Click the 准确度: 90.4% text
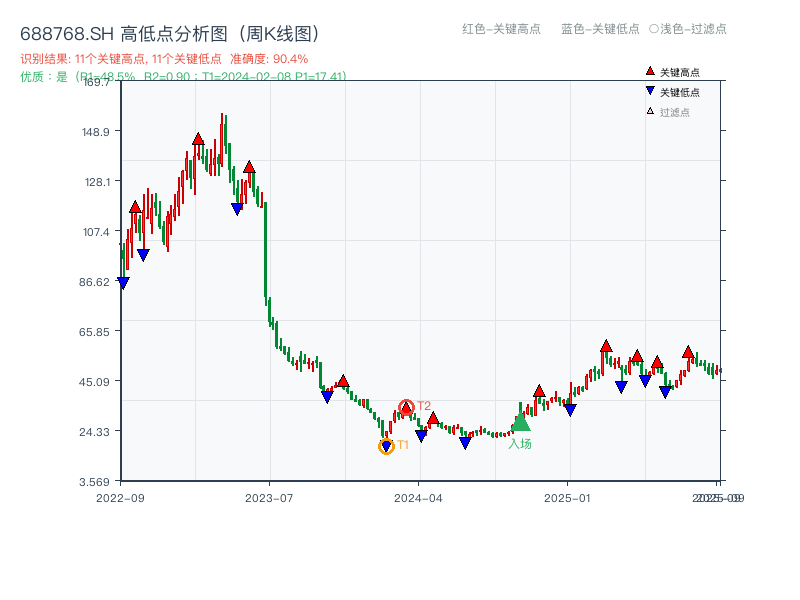This screenshot has height=600, width=800. pos(269,59)
